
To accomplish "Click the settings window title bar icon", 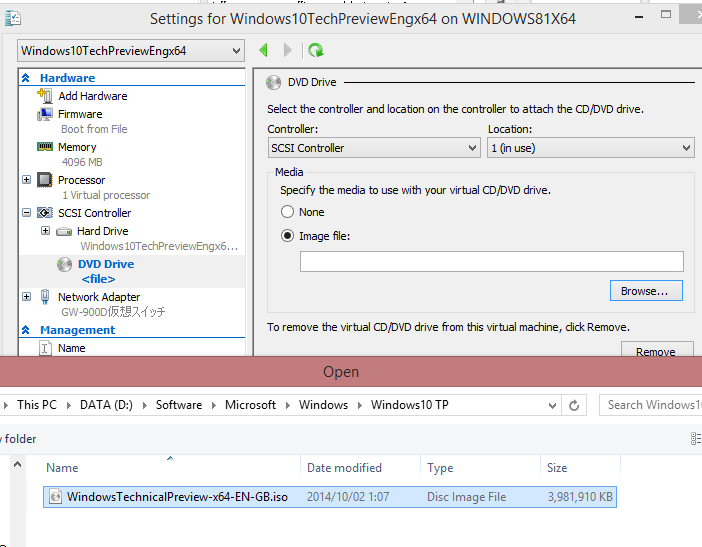I will [x=13, y=18].
